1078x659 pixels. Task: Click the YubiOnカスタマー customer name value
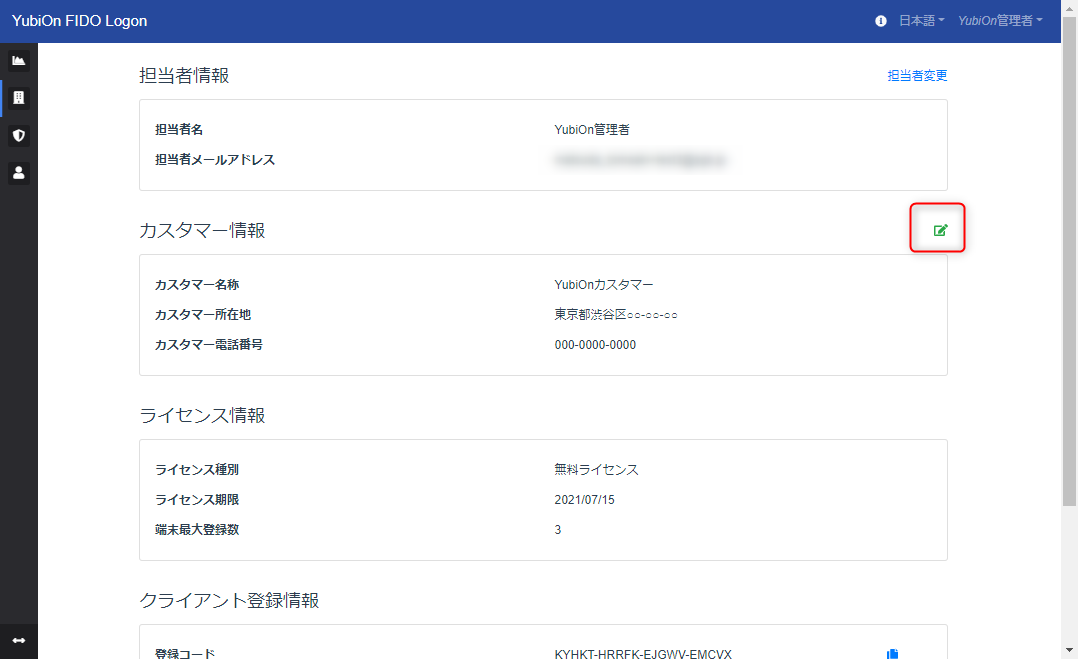click(x=604, y=284)
